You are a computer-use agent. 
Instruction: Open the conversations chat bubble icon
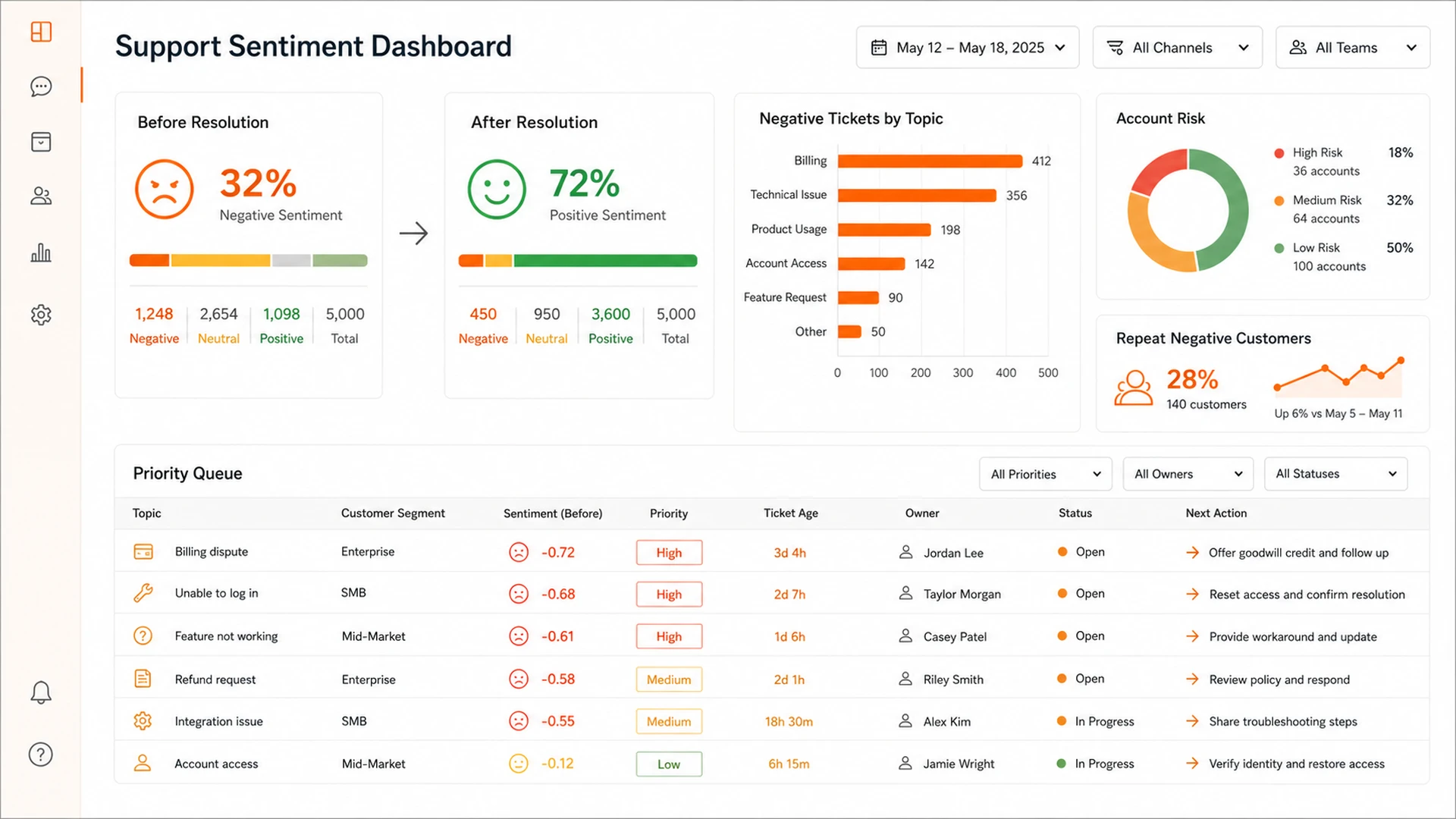pos(41,86)
